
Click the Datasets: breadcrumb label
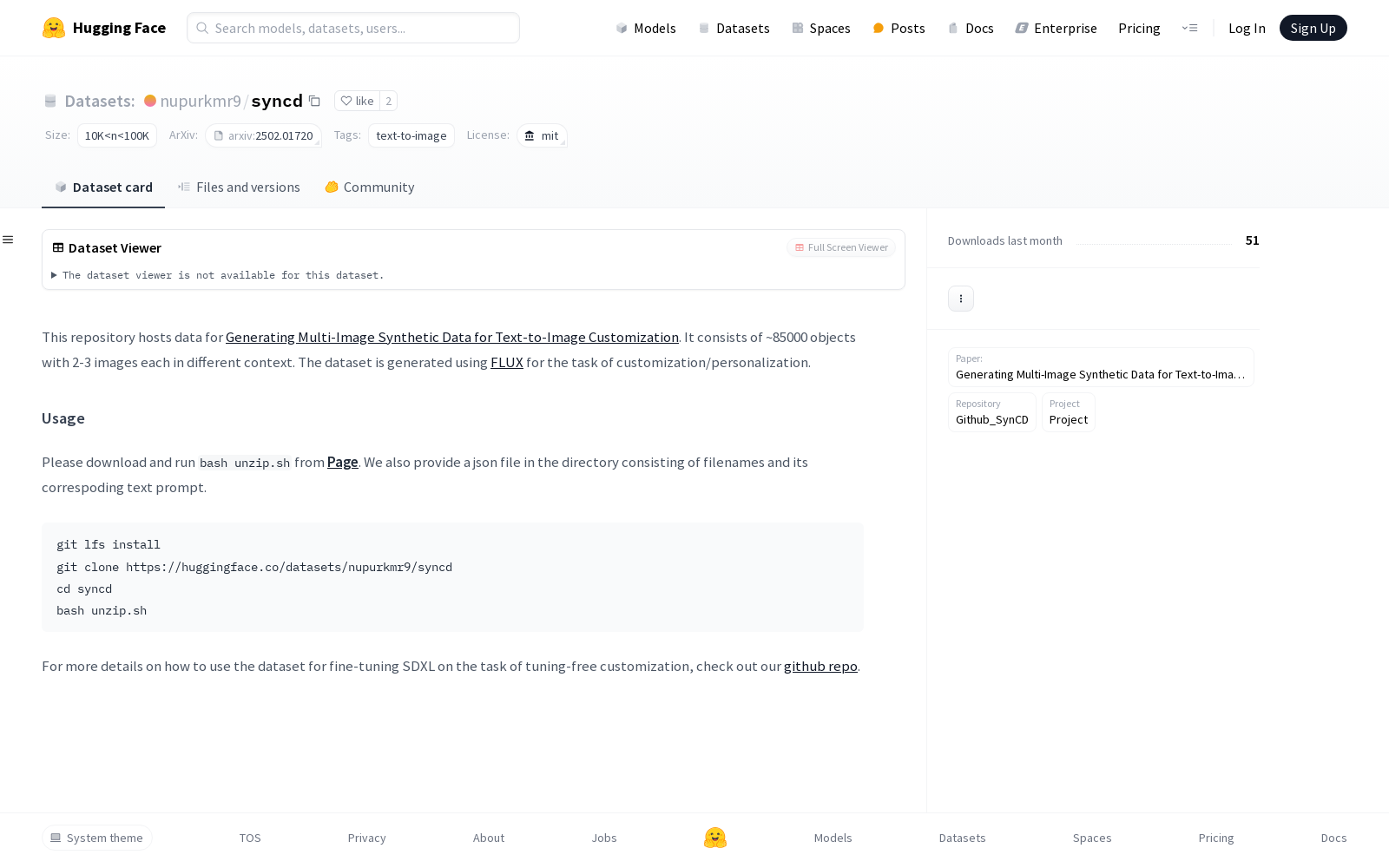tap(100, 101)
